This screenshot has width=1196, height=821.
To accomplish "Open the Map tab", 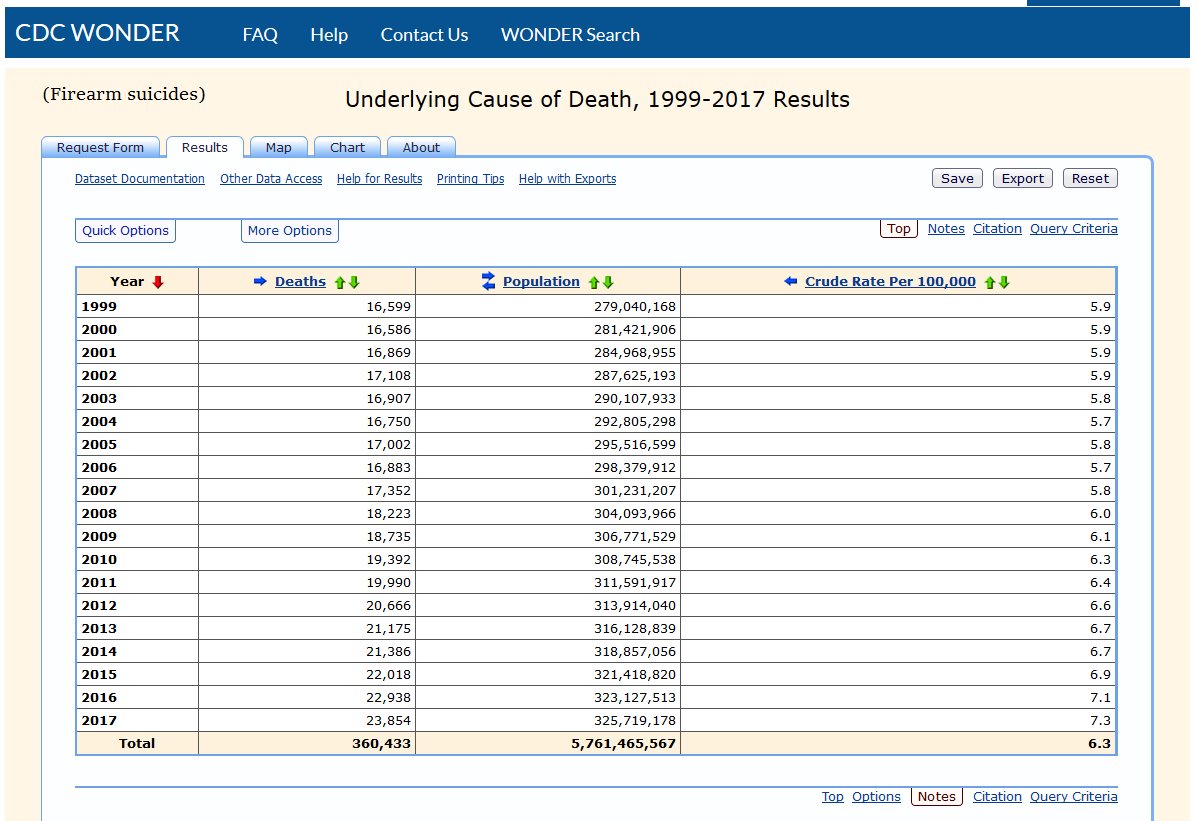I will [278, 147].
